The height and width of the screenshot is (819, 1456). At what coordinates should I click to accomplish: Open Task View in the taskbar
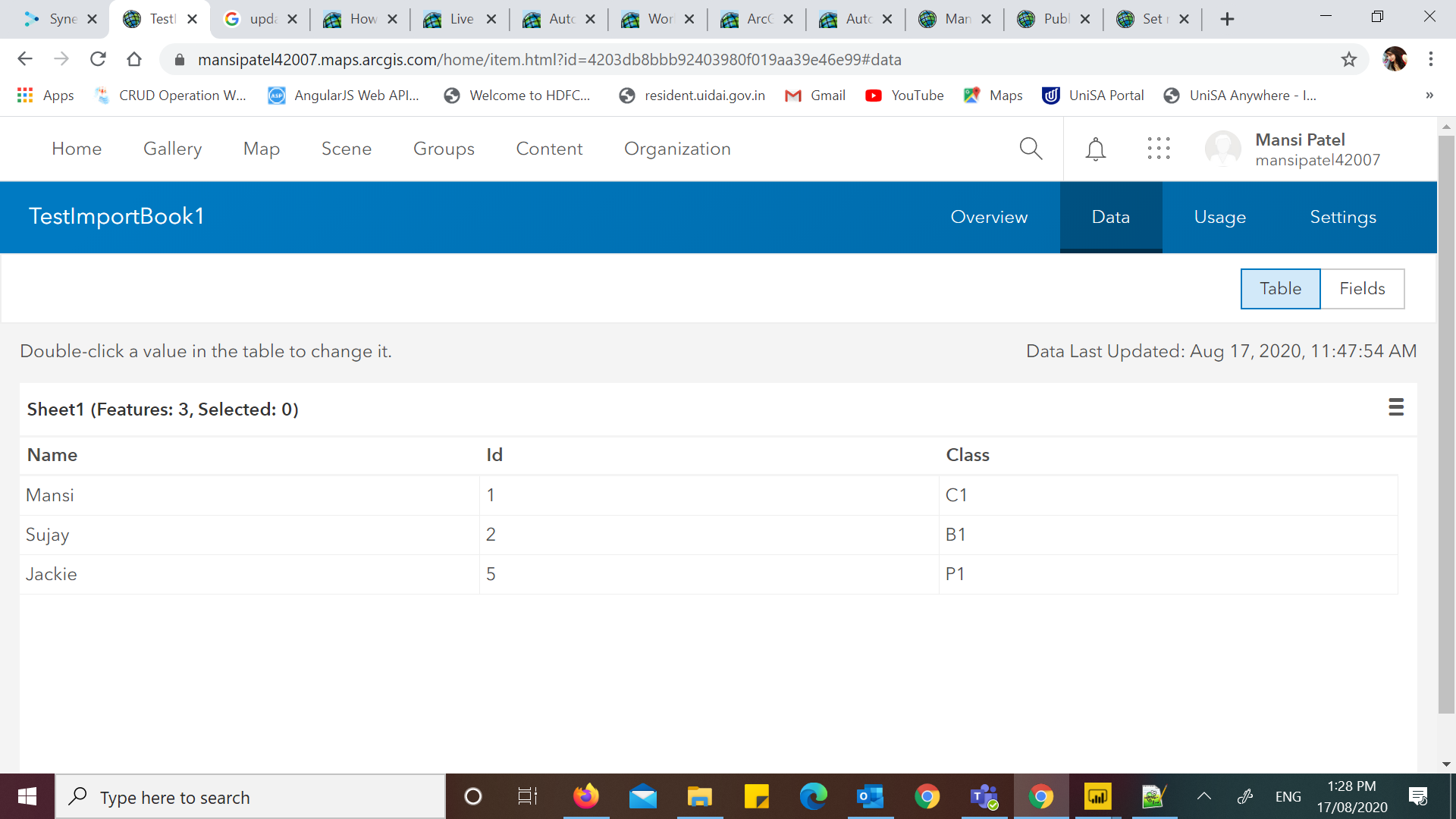[528, 796]
